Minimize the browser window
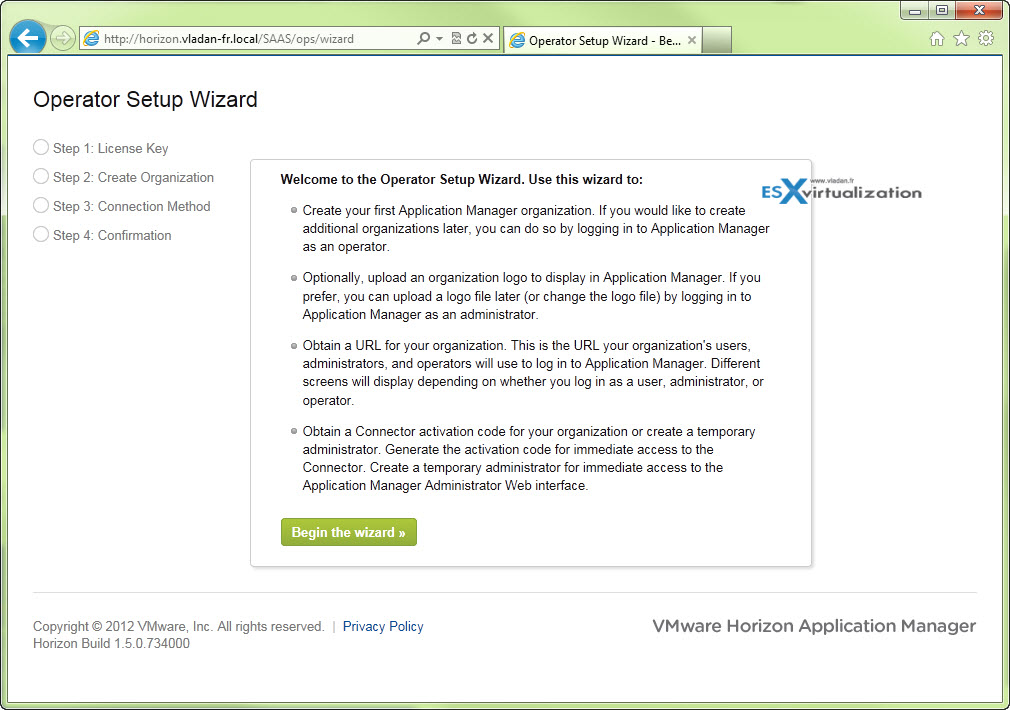This screenshot has width=1010, height=710. point(915,11)
